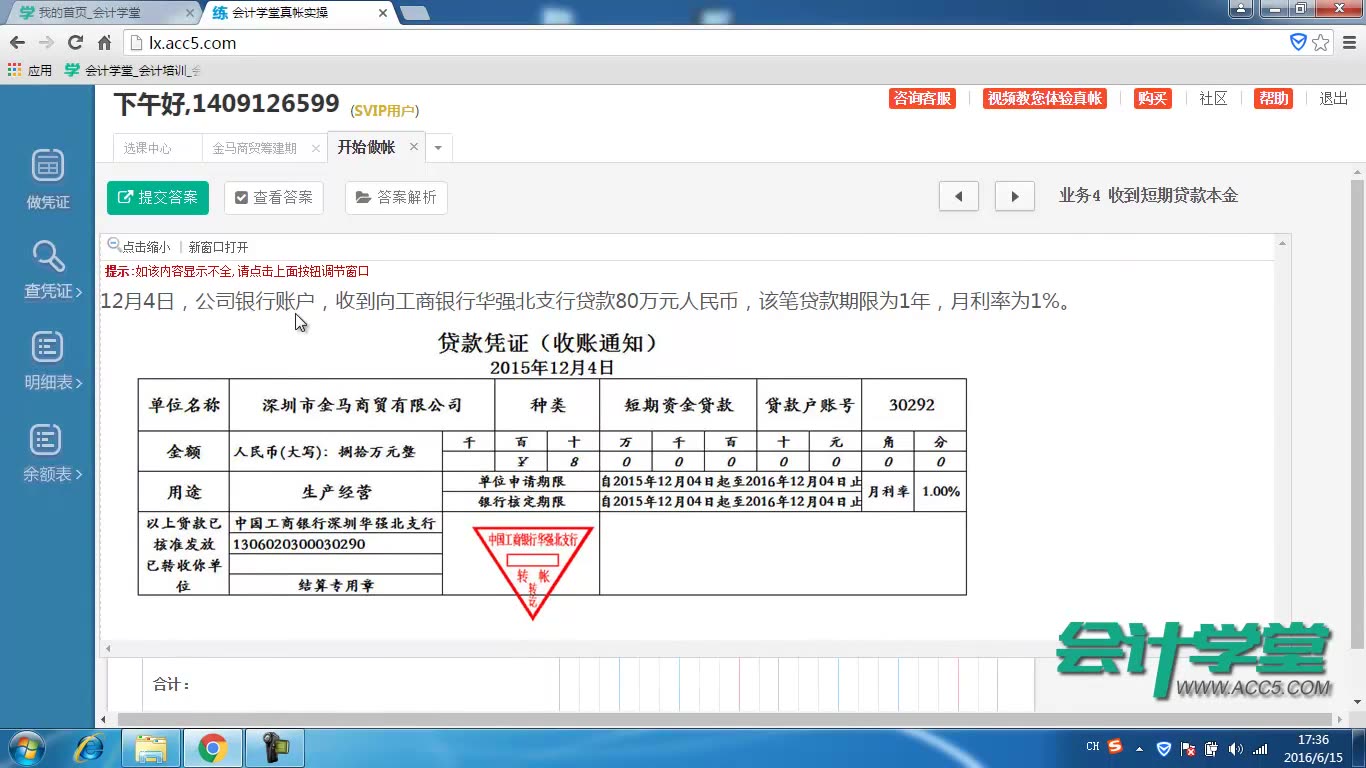This screenshot has height=768, width=1366.
Task: Open the tab list dropdown arrow
Action: click(x=438, y=146)
